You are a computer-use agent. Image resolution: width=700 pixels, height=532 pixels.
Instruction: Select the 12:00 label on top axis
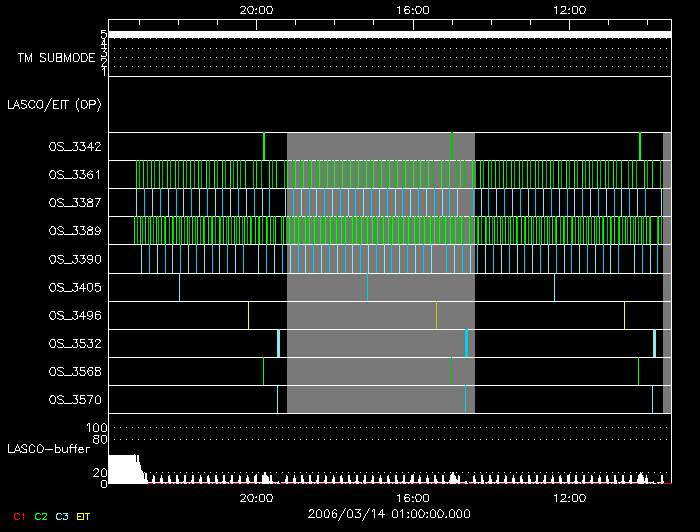point(569,9)
